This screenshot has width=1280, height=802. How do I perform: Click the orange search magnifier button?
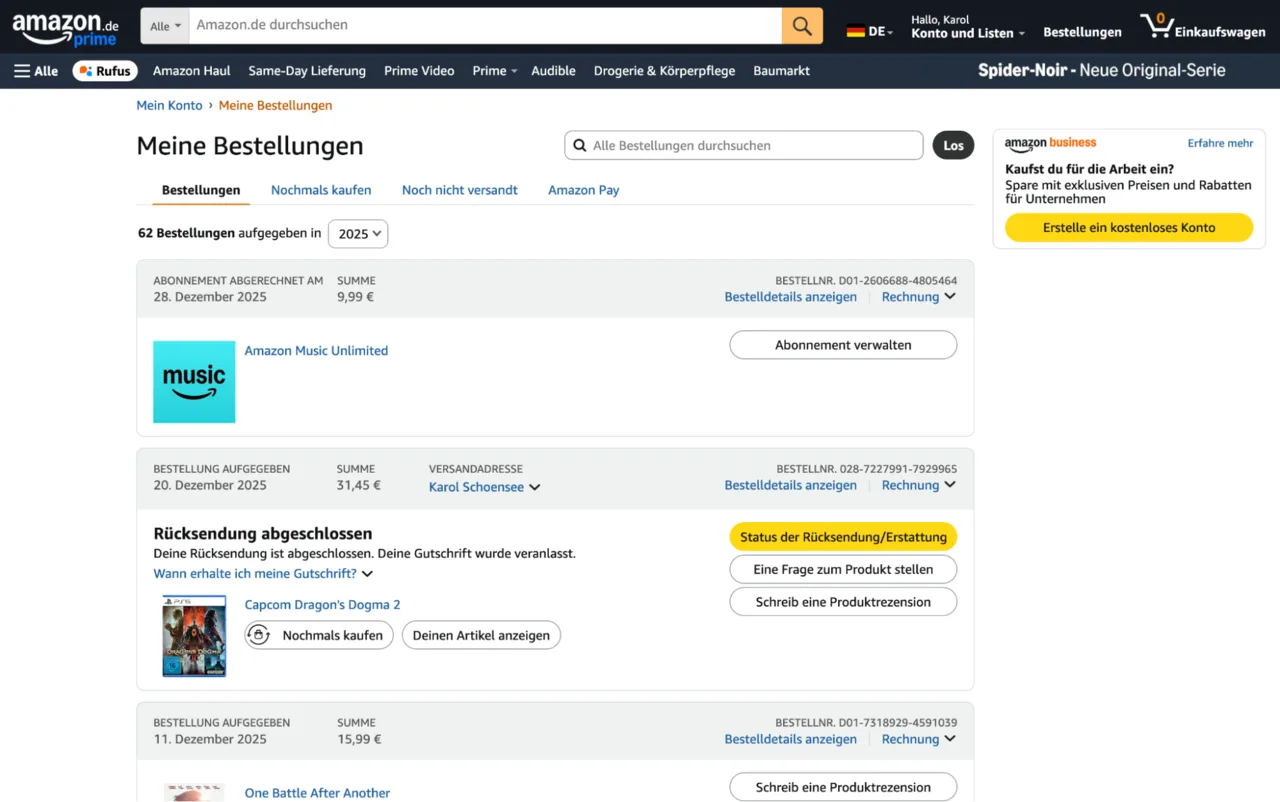point(802,25)
